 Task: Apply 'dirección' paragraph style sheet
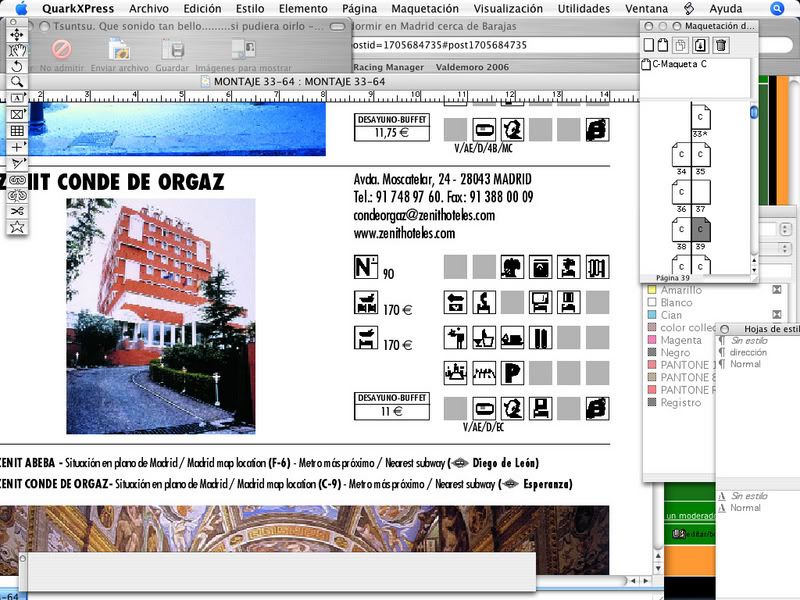748,353
